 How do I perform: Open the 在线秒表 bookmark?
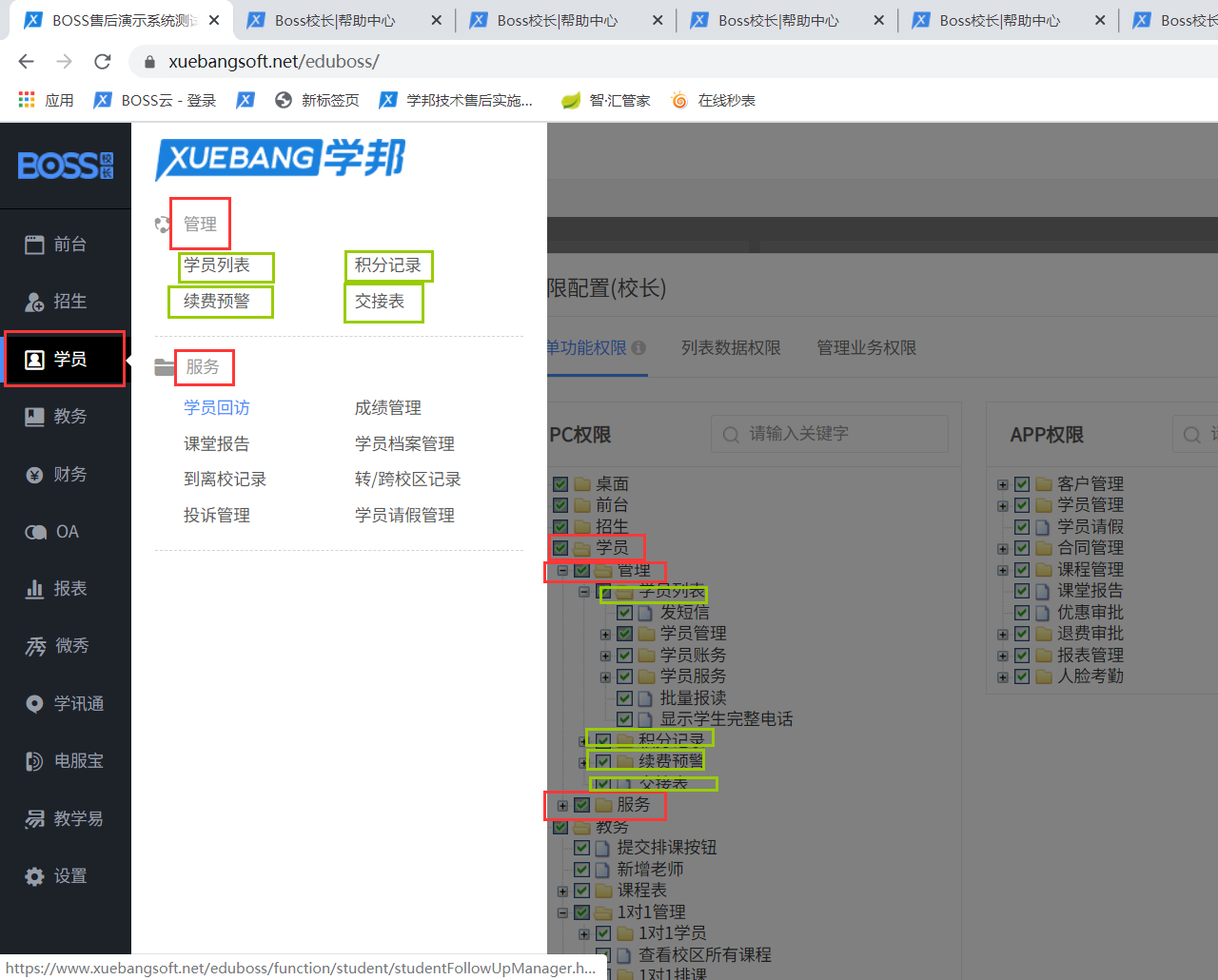[x=725, y=101]
